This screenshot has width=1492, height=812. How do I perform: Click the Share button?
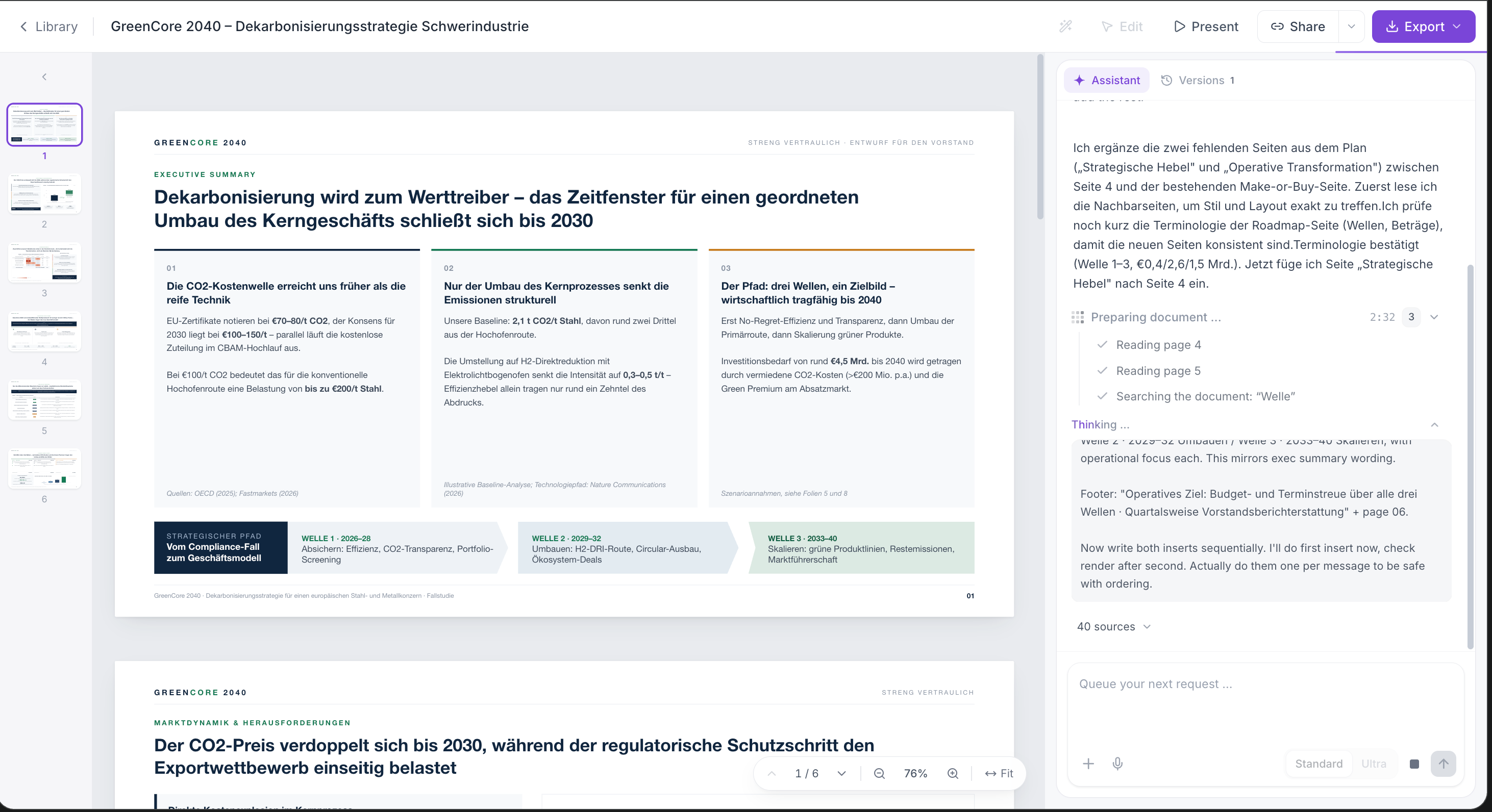pos(1298,27)
